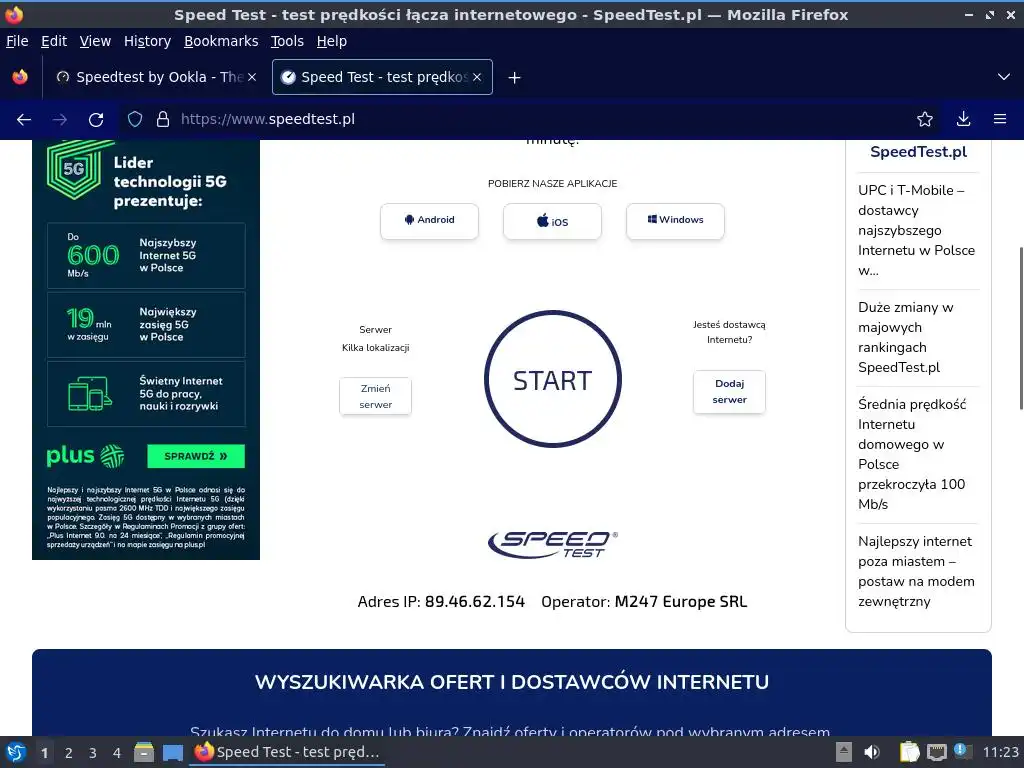
Task: Start the speed test with START
Action: click(x=552, y=379)
